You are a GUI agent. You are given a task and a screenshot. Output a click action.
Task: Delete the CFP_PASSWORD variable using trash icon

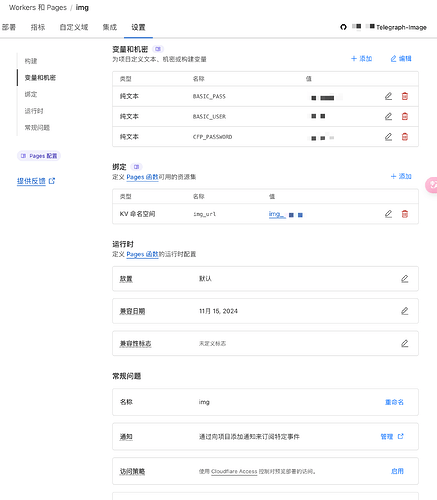pyautogui.click(x=405, y=137)
